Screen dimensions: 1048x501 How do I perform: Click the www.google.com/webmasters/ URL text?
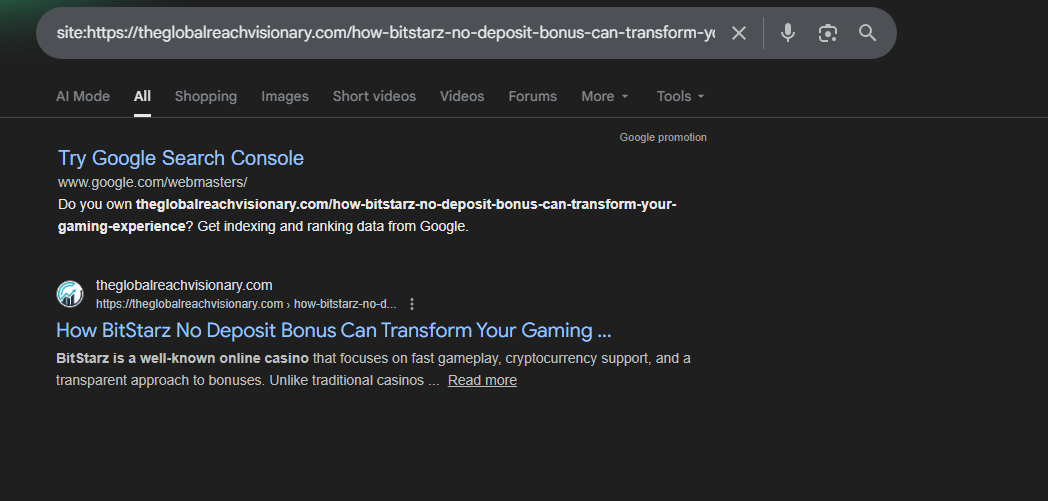152,182
